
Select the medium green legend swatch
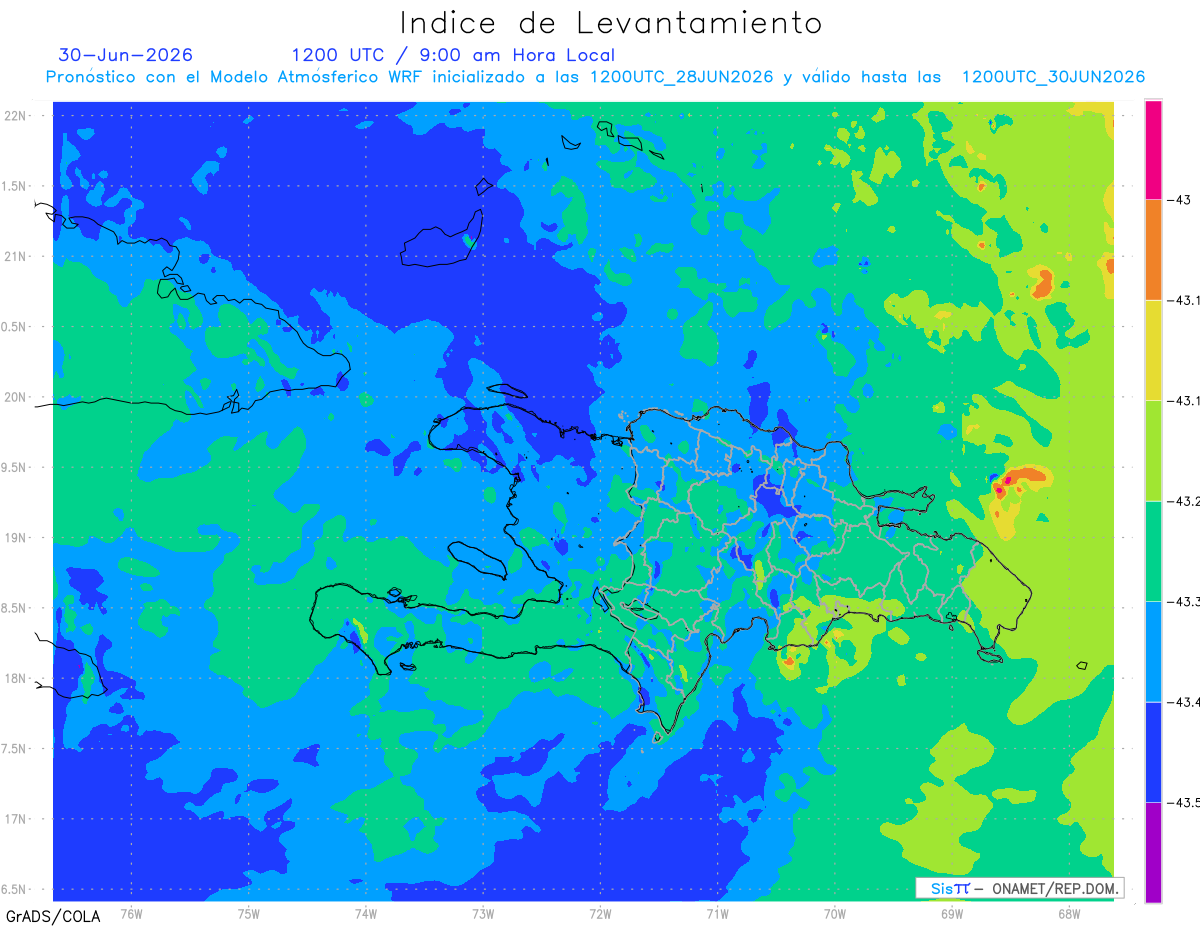(x=1153, y=551)
